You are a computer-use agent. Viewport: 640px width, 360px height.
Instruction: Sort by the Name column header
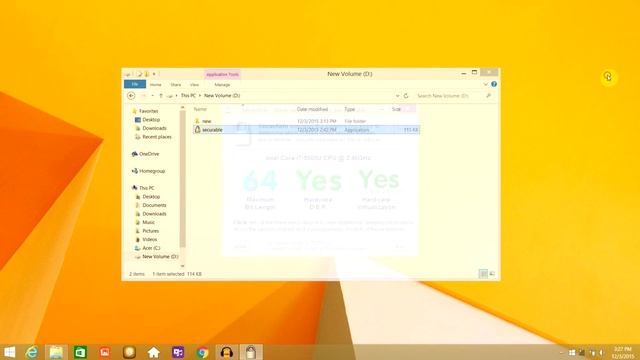coord(200,109)
